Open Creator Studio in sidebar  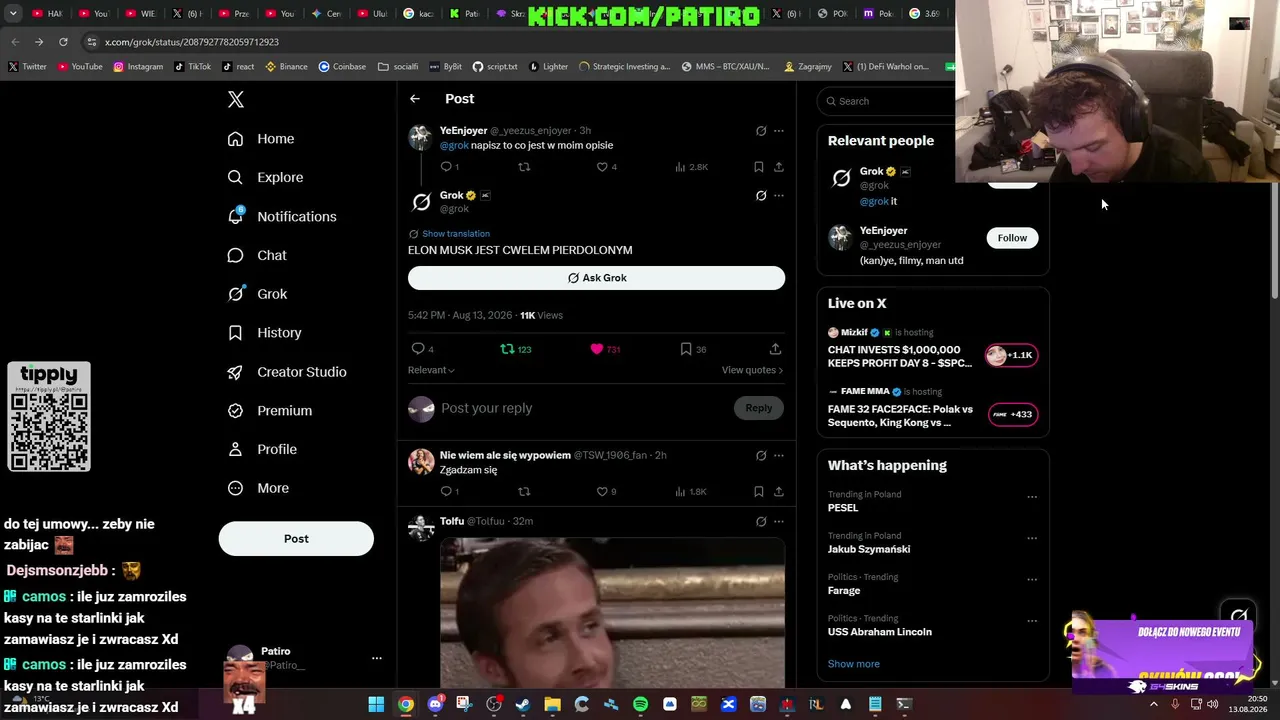(x=287, y=372)
